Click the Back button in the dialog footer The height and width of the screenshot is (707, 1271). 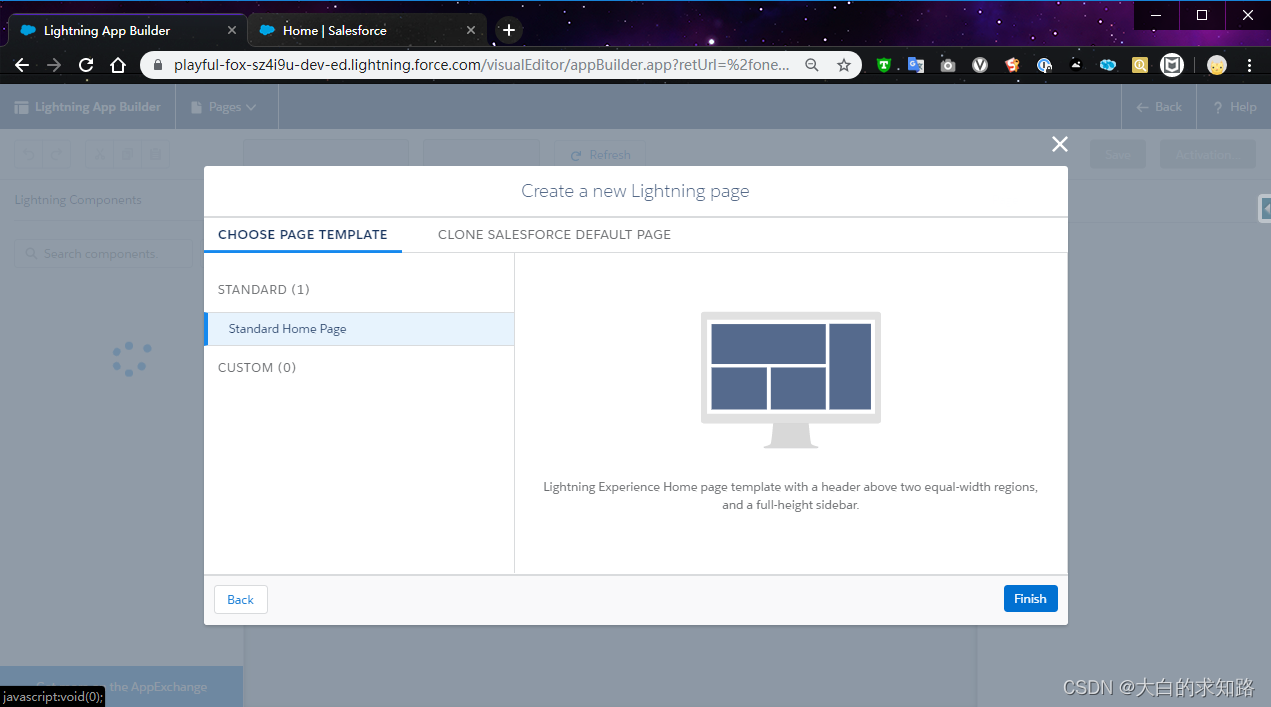240,600
